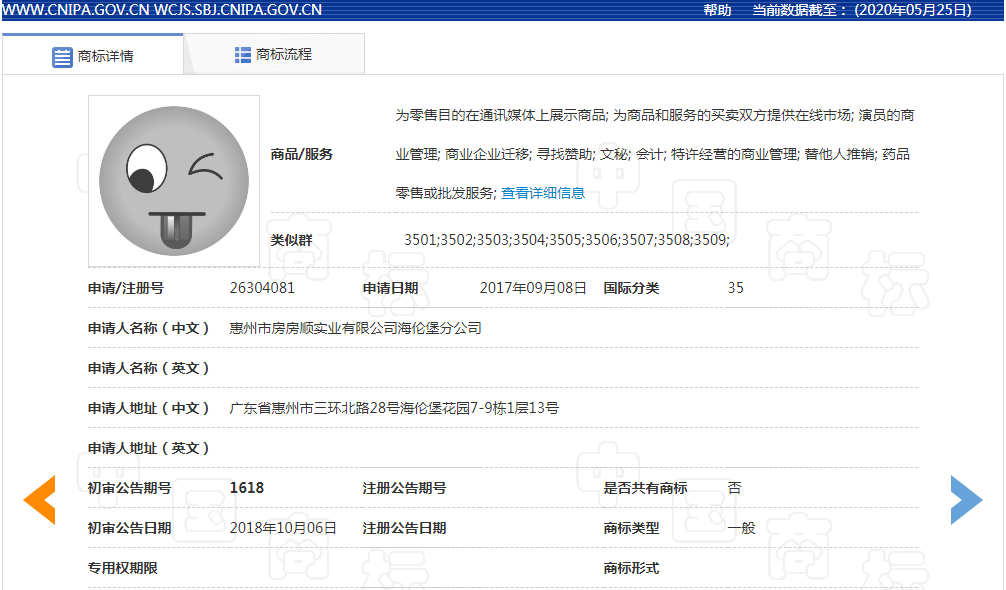
Task: Click the list icon beside 商标流程
Action: tap(243, 55)
